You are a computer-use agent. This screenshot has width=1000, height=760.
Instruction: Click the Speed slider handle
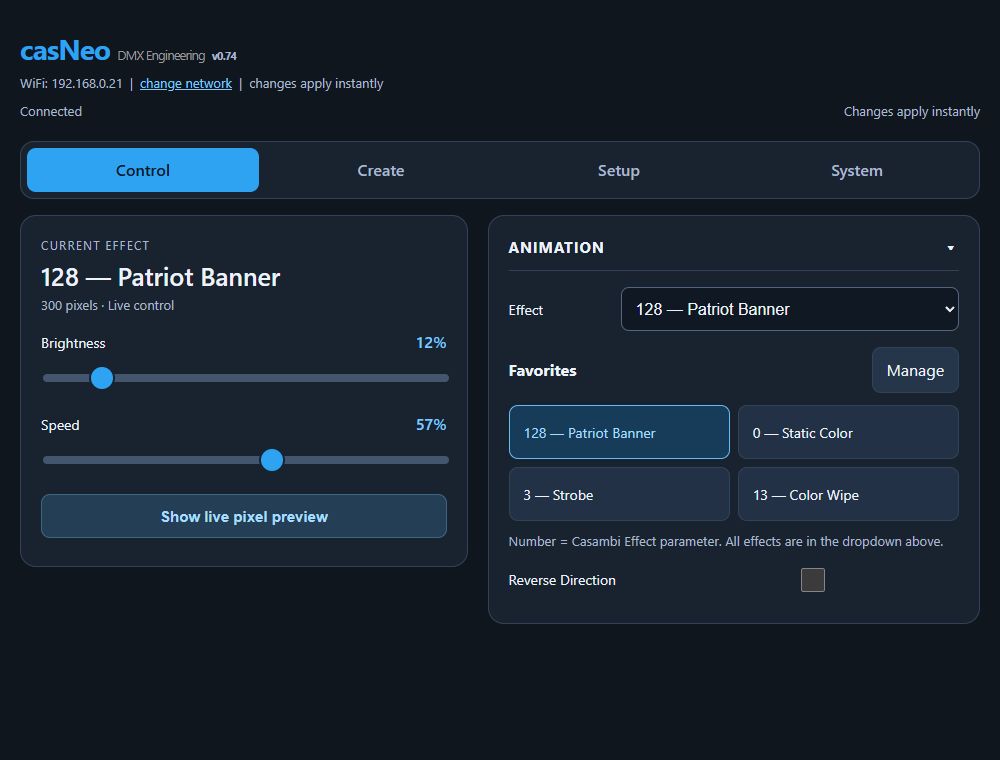pyautogui.click(x=272, y=460)
